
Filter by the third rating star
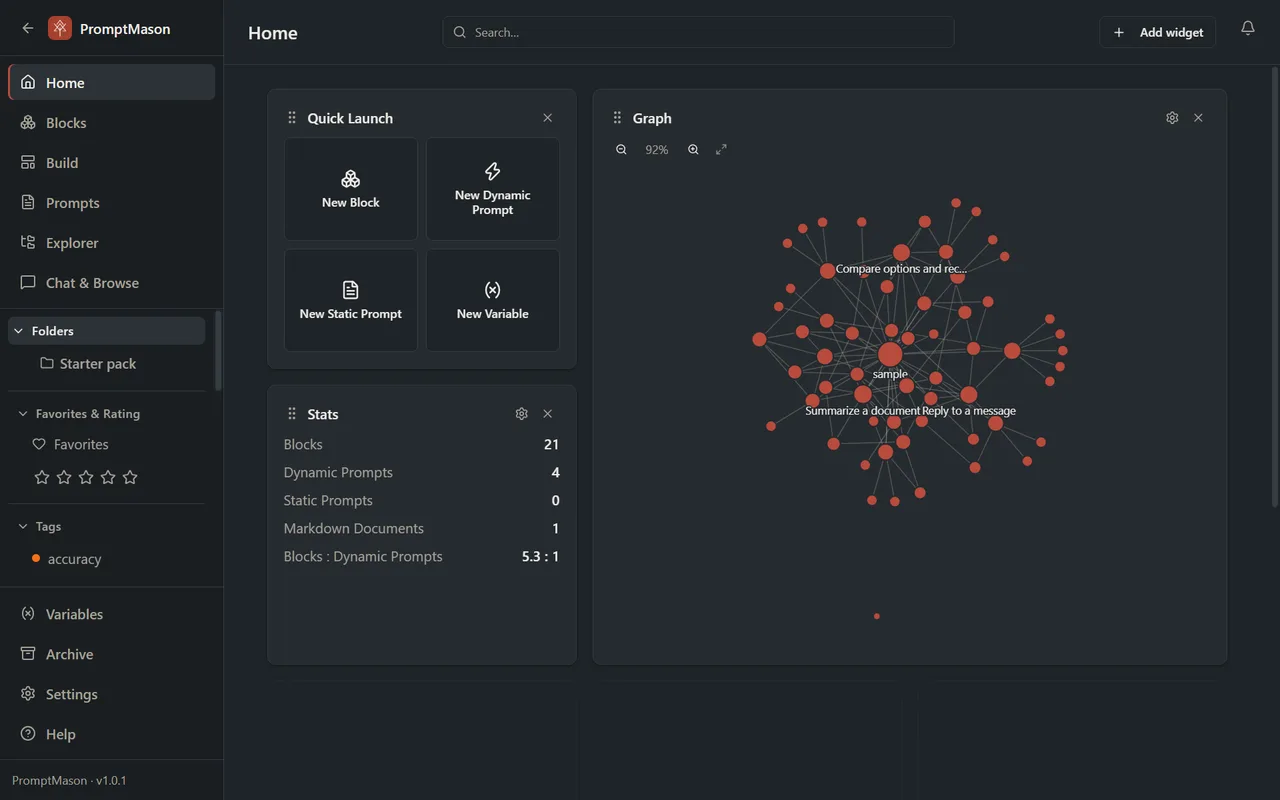pyautogui.click(x=86, y=477)
